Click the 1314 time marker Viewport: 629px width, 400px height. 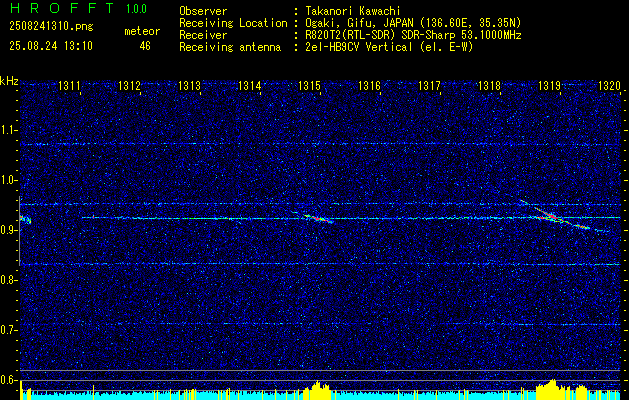click(x=250, y=85)
